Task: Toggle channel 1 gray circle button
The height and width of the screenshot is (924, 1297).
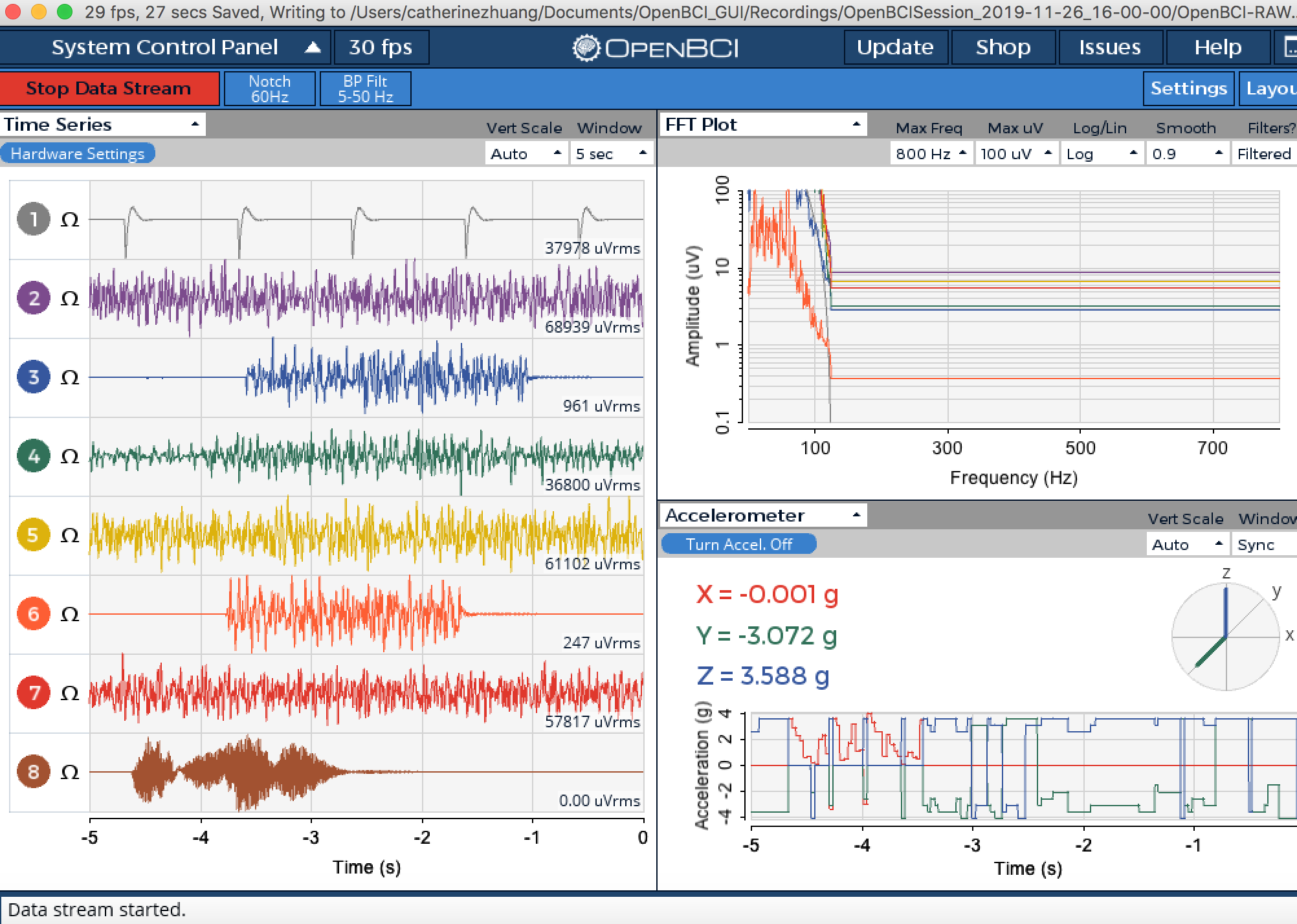Action: [33, 219]
